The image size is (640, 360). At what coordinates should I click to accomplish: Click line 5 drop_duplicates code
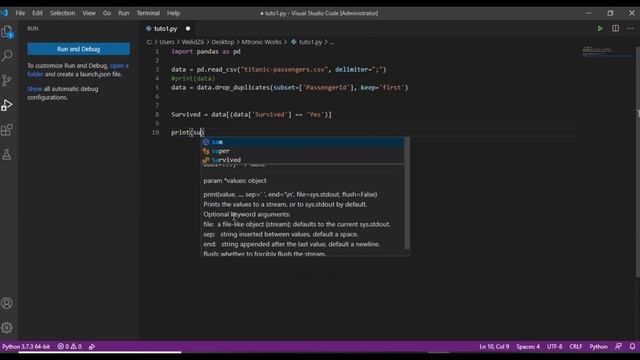pos(289,87)
